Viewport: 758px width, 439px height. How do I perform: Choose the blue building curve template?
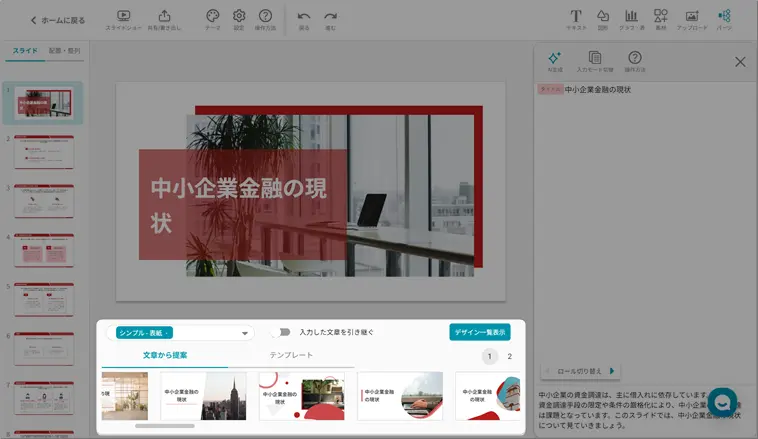tap(488, 396)
